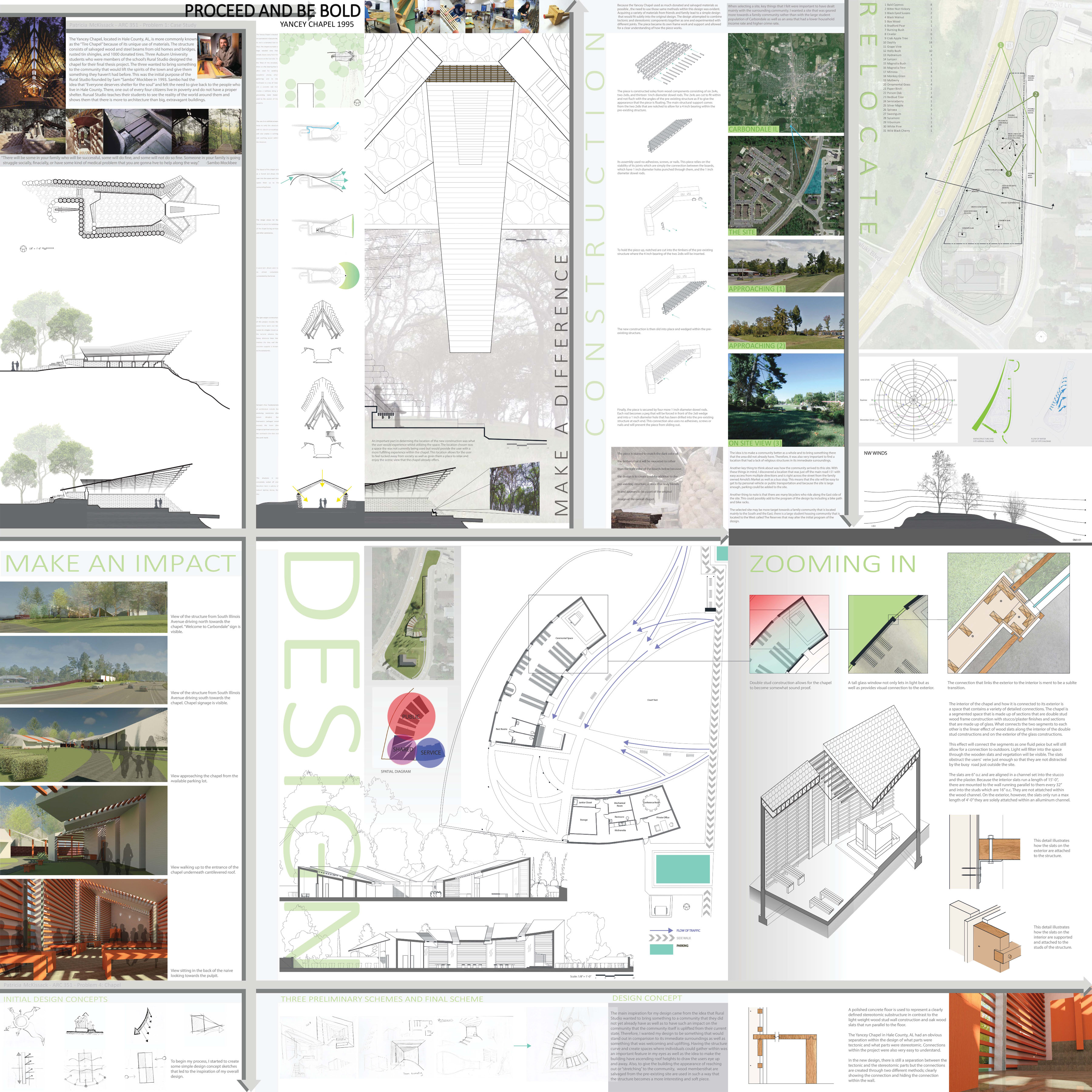Click the blue SERVICE circle in spatial diagram
Screen dimensions: 1092x1092
click(431, 752)
